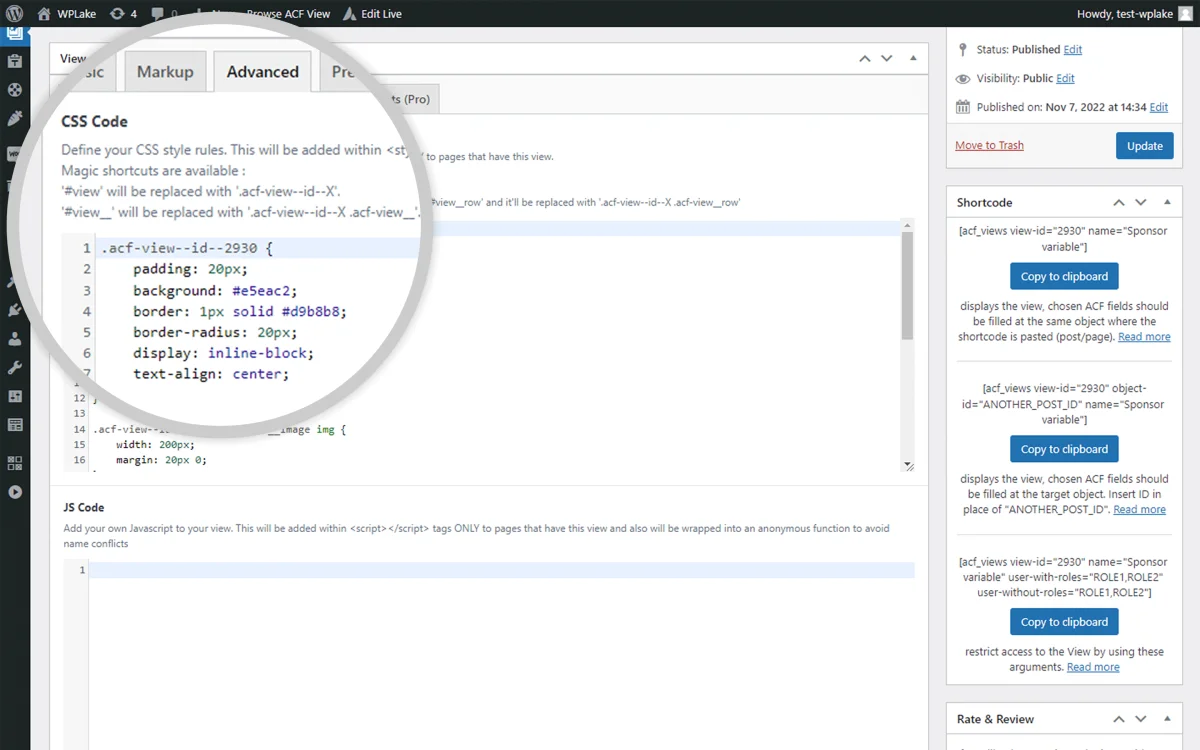Switch to the Advanced tab
Image resolution: width=1200 pixels, height=750 pixels.
click(x=262, y=72)
